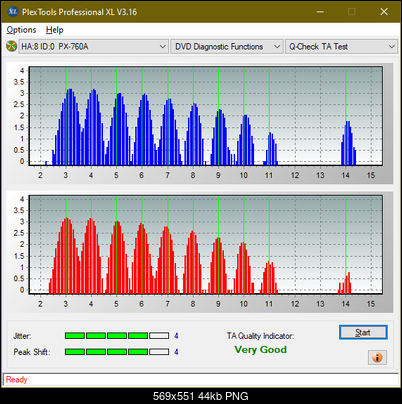Minimize the PlexTools window
The width and height of the screenshot is (402, 404).
[320, 12]
